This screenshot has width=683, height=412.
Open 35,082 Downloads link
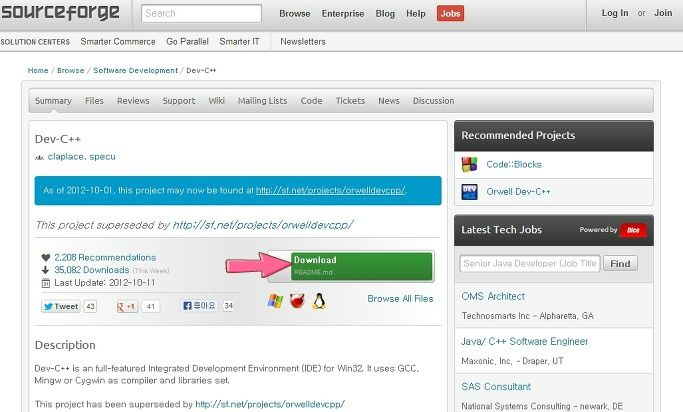click(x=91, y=270)
